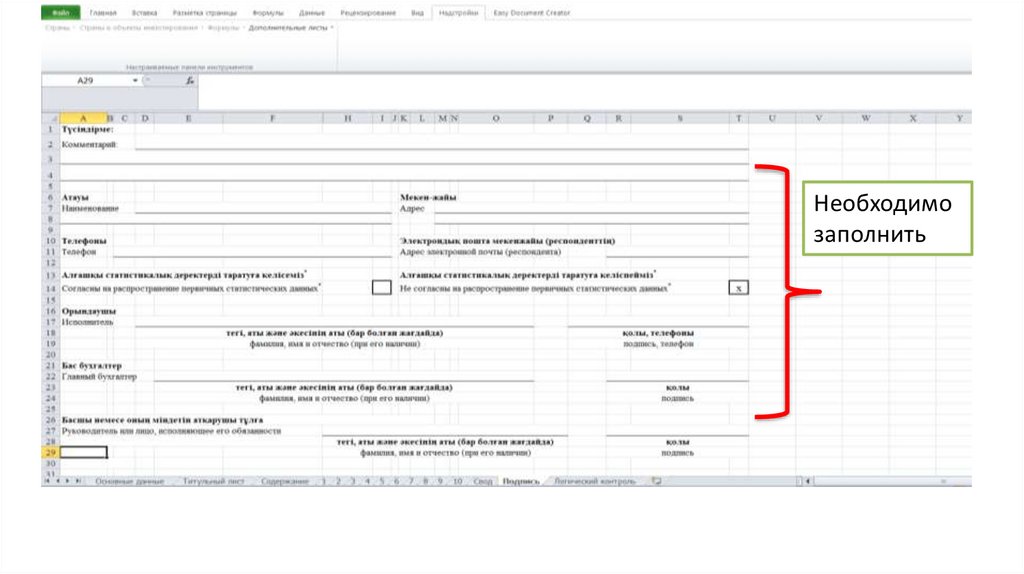Select column W header

866,118
